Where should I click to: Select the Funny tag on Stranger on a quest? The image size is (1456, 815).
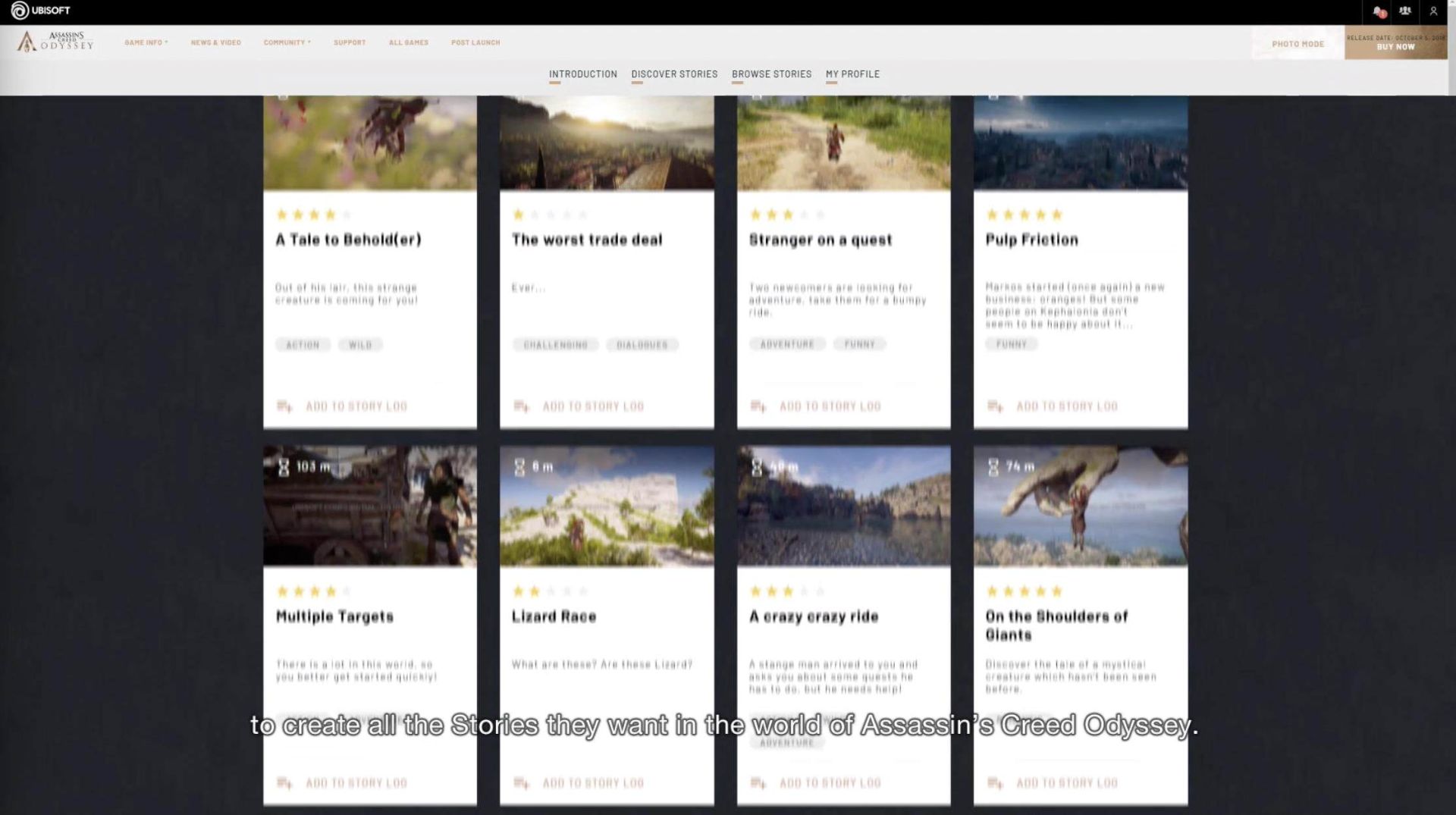coord(859,344)
